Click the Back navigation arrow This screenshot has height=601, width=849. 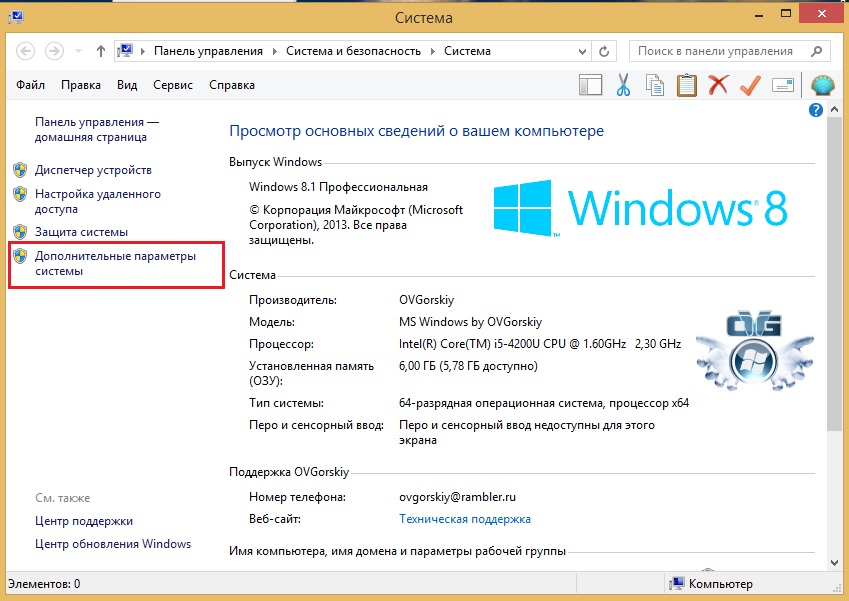point(25,51)
